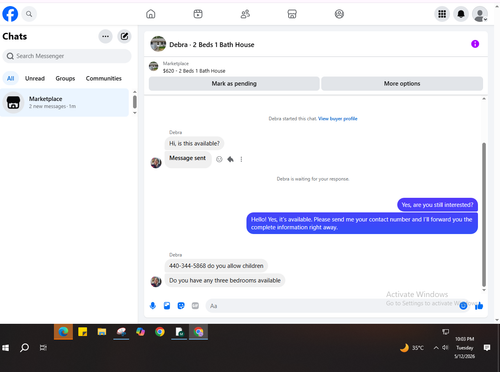Open the purple conversation information icon
This screenshot has width=500, height=372.
(x=475, y=44)
